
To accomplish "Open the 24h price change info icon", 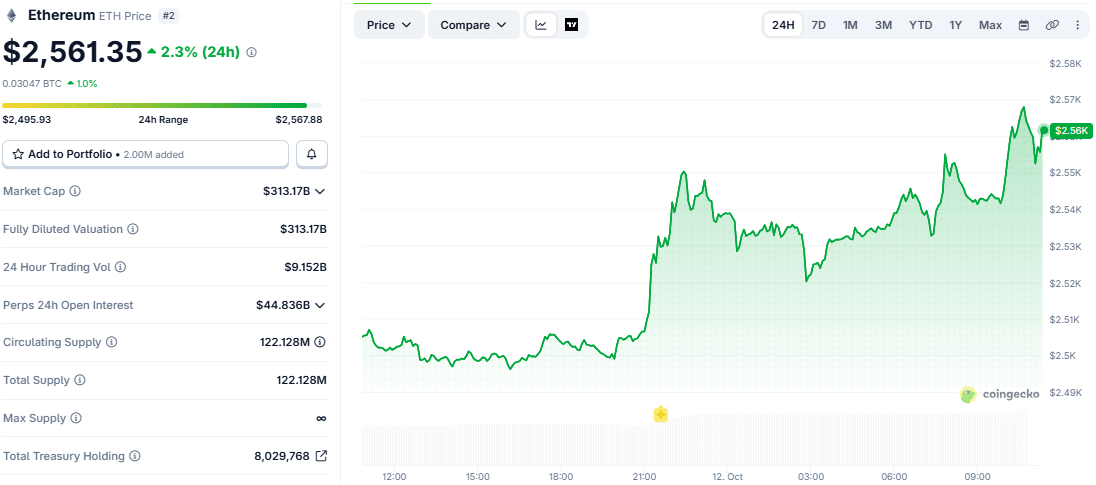I will pyautogui.click(x=252, y=52).
